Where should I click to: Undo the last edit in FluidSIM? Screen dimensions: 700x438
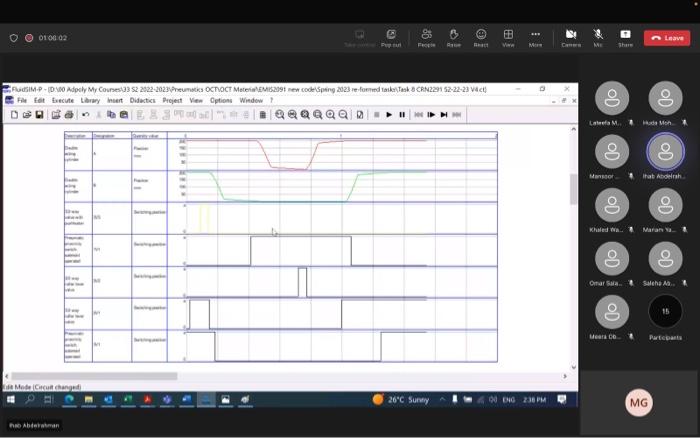point(85,115)
